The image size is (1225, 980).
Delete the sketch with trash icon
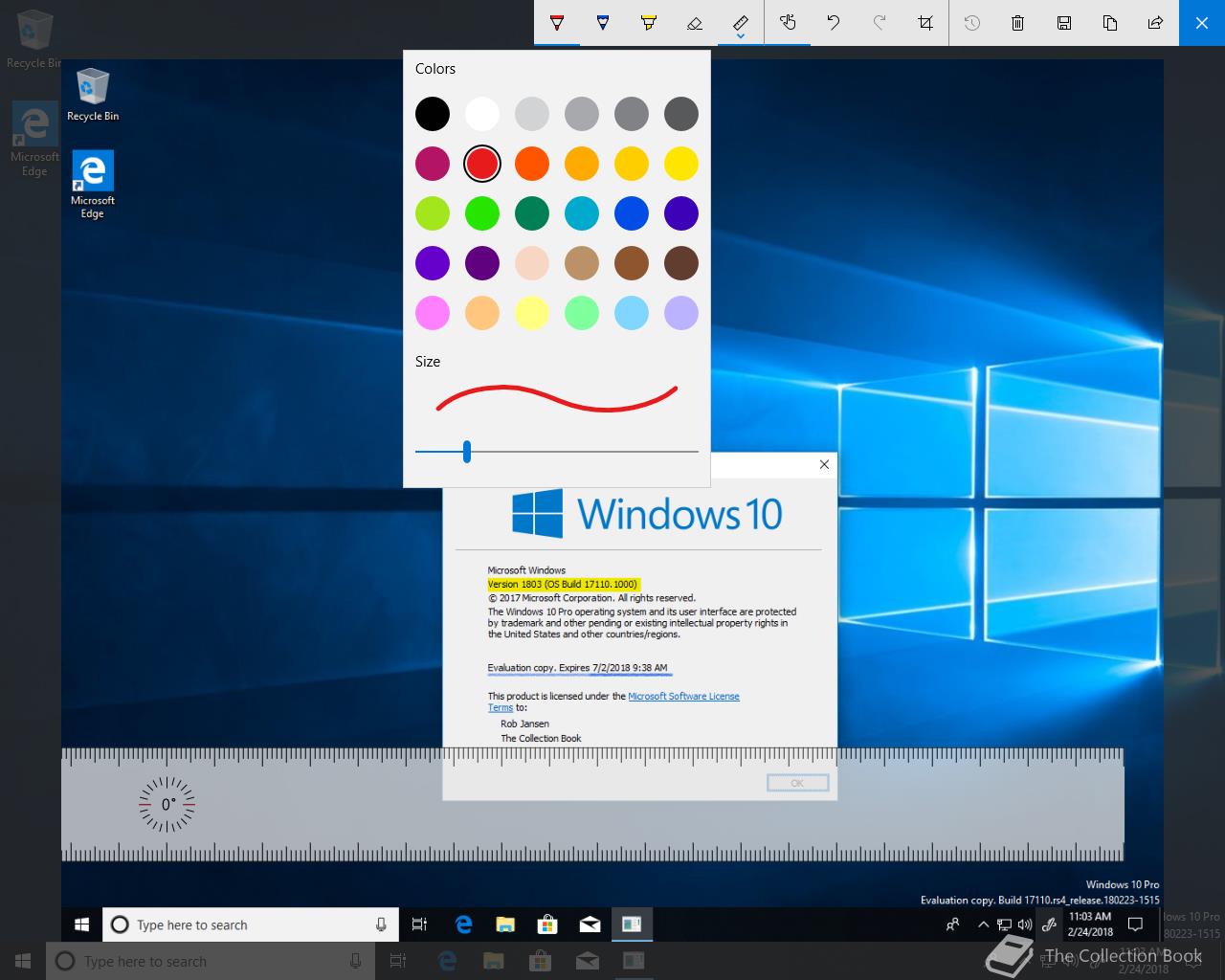pyautogui.click(x=1018, y=22)
